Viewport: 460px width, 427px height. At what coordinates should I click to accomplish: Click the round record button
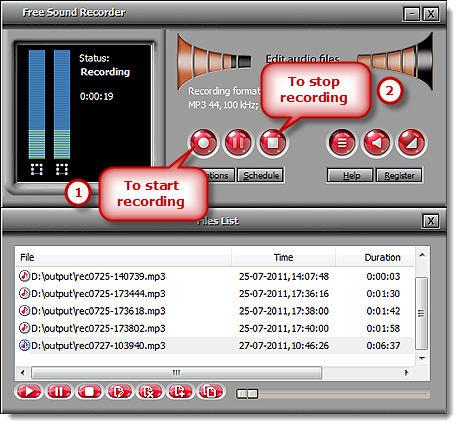click(x=203, y=143)
